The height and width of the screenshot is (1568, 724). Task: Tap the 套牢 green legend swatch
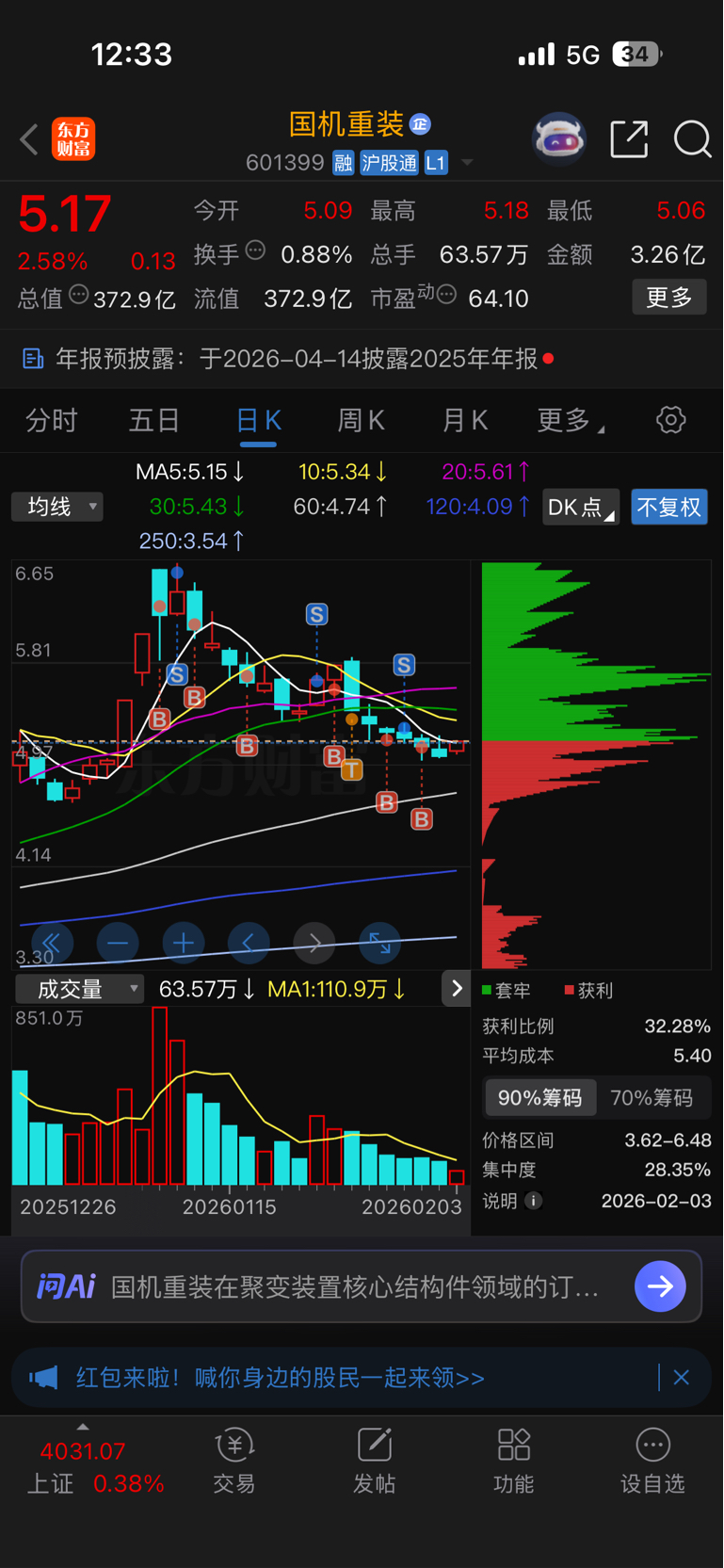(x=487, y=990)
